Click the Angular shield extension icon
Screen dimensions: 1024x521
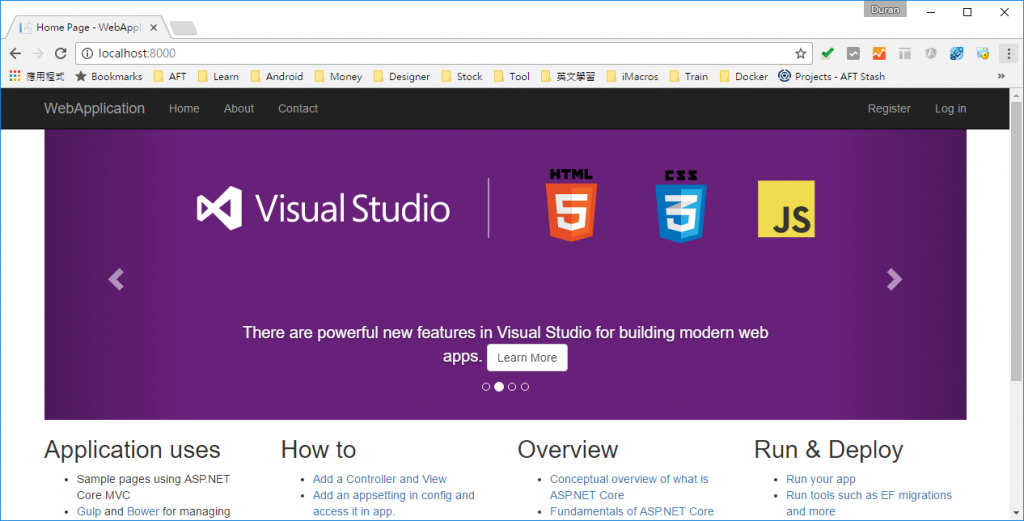tap(931, 54)
